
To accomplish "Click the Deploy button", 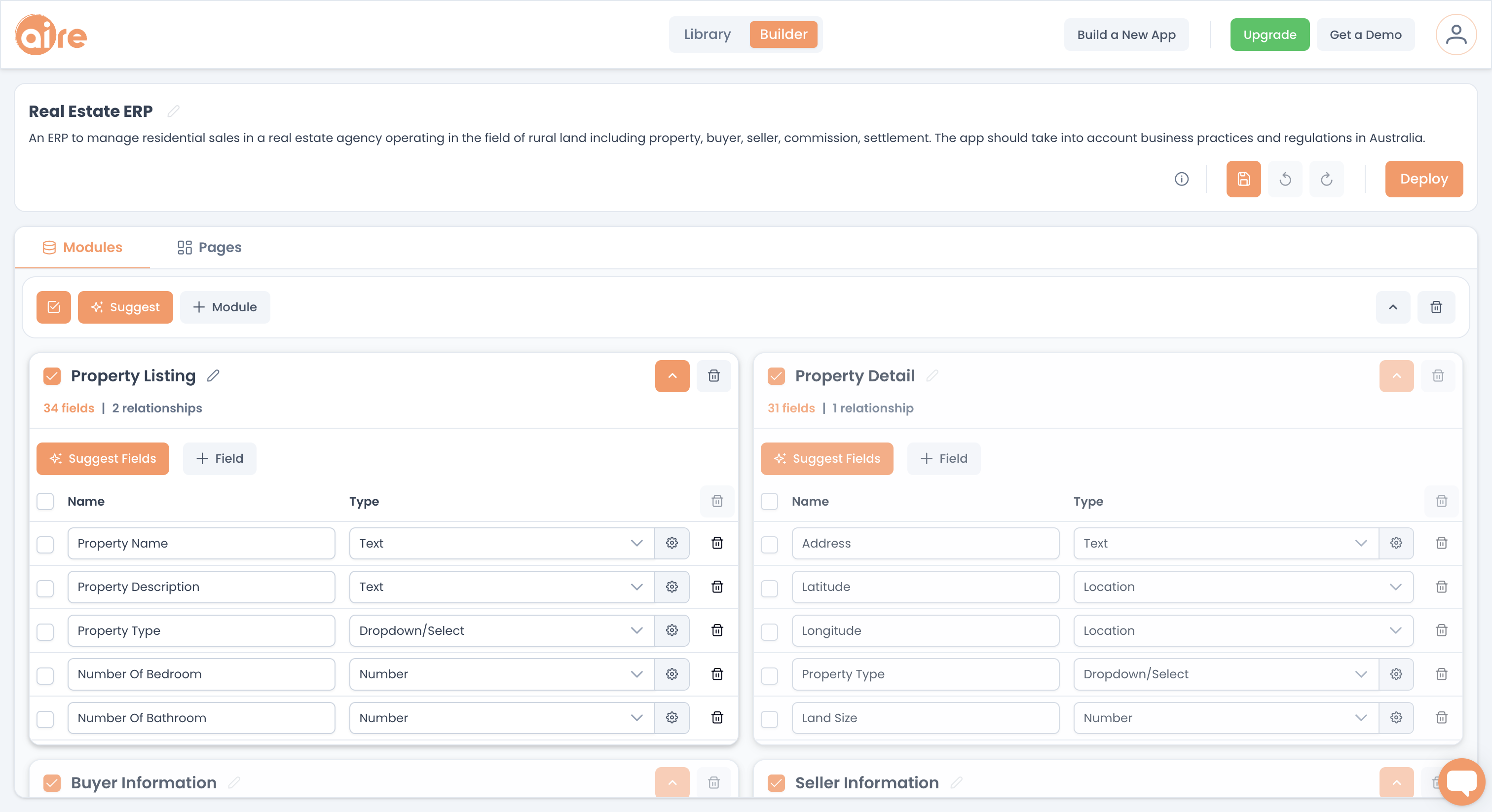I will coord(1423,179).
